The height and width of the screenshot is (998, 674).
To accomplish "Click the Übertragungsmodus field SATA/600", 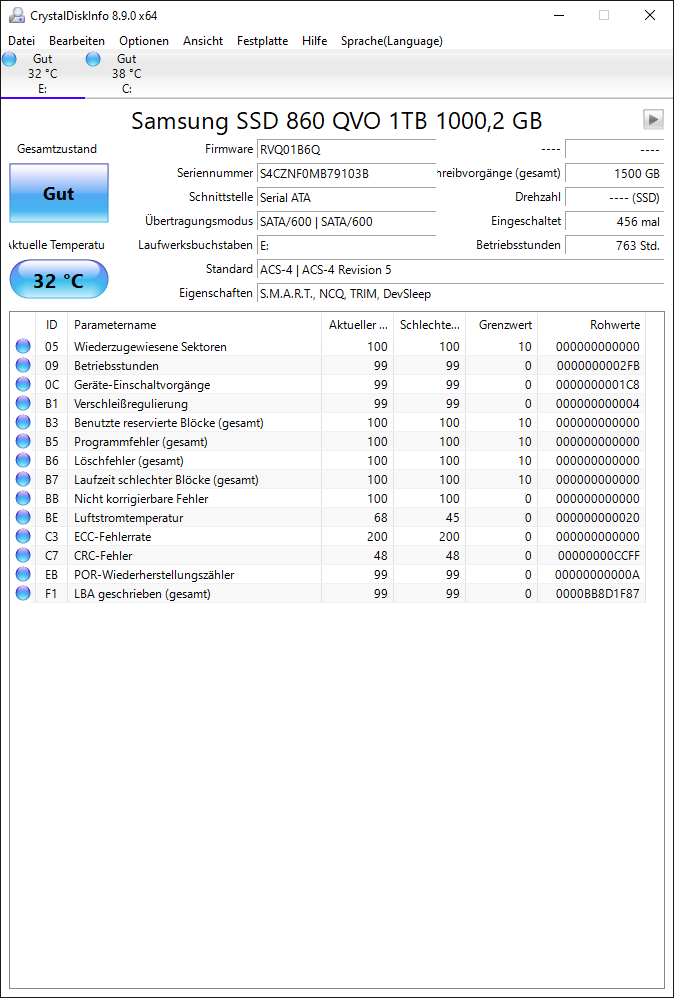I will click(346, 221).
